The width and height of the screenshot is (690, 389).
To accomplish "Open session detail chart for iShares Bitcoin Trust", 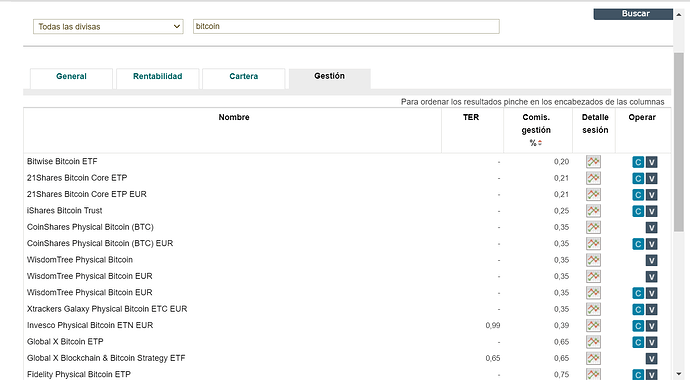I will [x=593, y=211].
